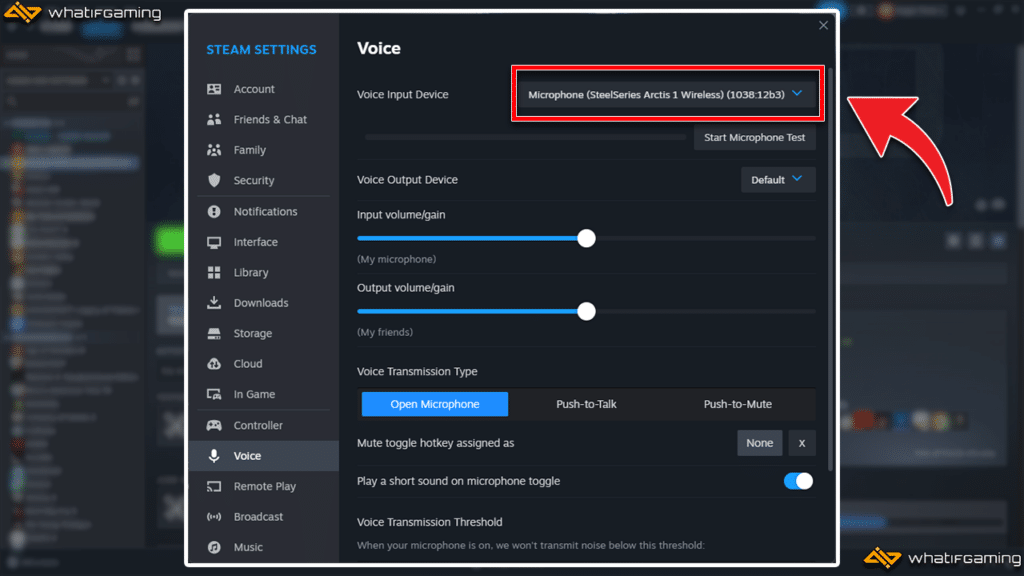
Task: Click the Remote Play cast icon
Action: pyautogui.click(x=214, y=487)
